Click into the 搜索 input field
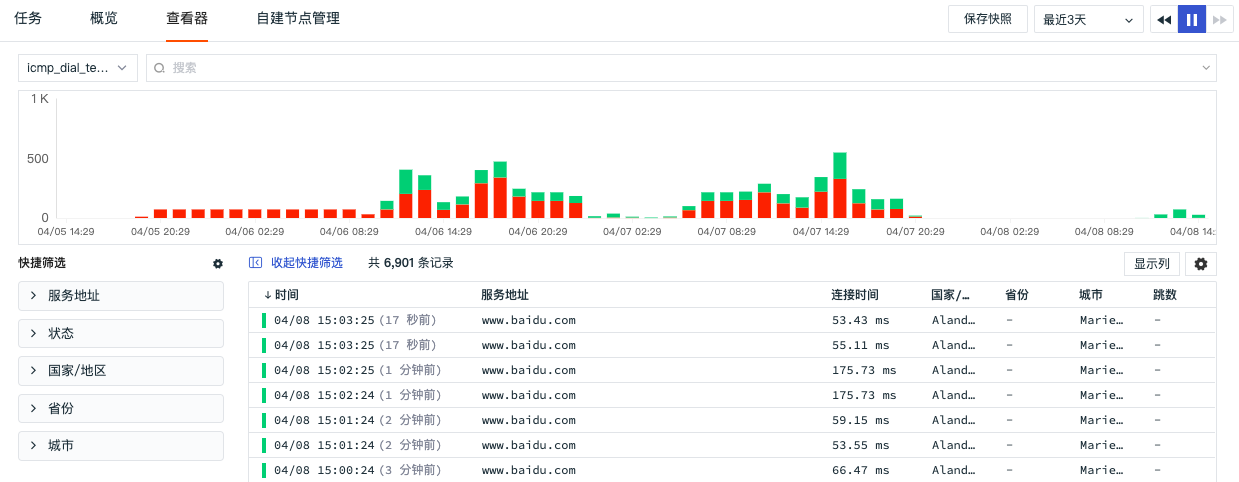 680,68
